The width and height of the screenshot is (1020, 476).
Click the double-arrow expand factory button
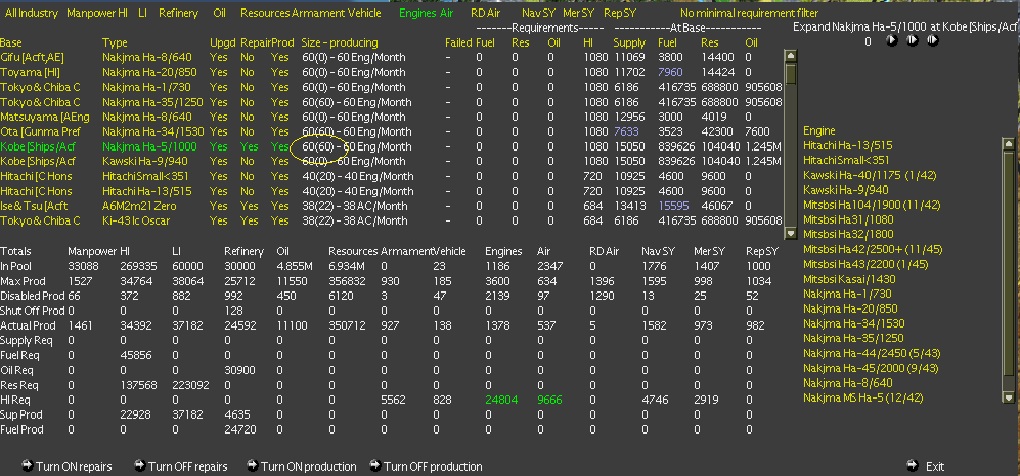[912, 40]
